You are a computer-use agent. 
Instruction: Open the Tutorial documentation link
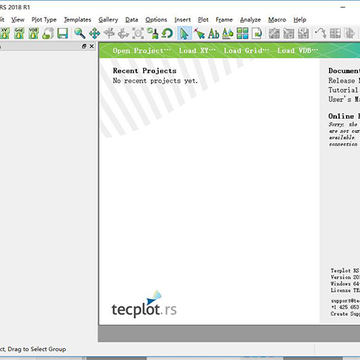click(x=344, y=90)
